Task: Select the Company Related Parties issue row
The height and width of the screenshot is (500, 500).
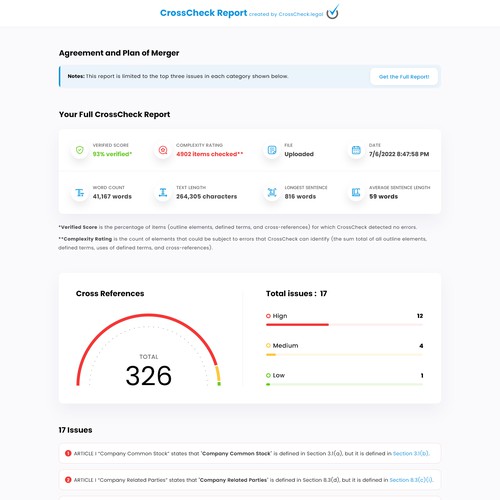Action: [x=250, y=480]
